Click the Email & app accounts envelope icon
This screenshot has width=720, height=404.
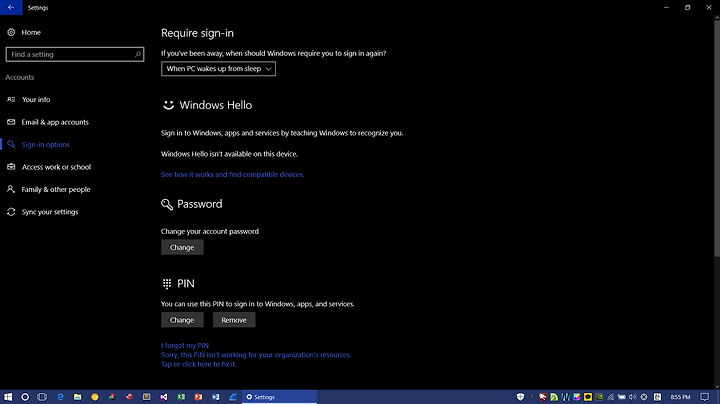[11, 122]
